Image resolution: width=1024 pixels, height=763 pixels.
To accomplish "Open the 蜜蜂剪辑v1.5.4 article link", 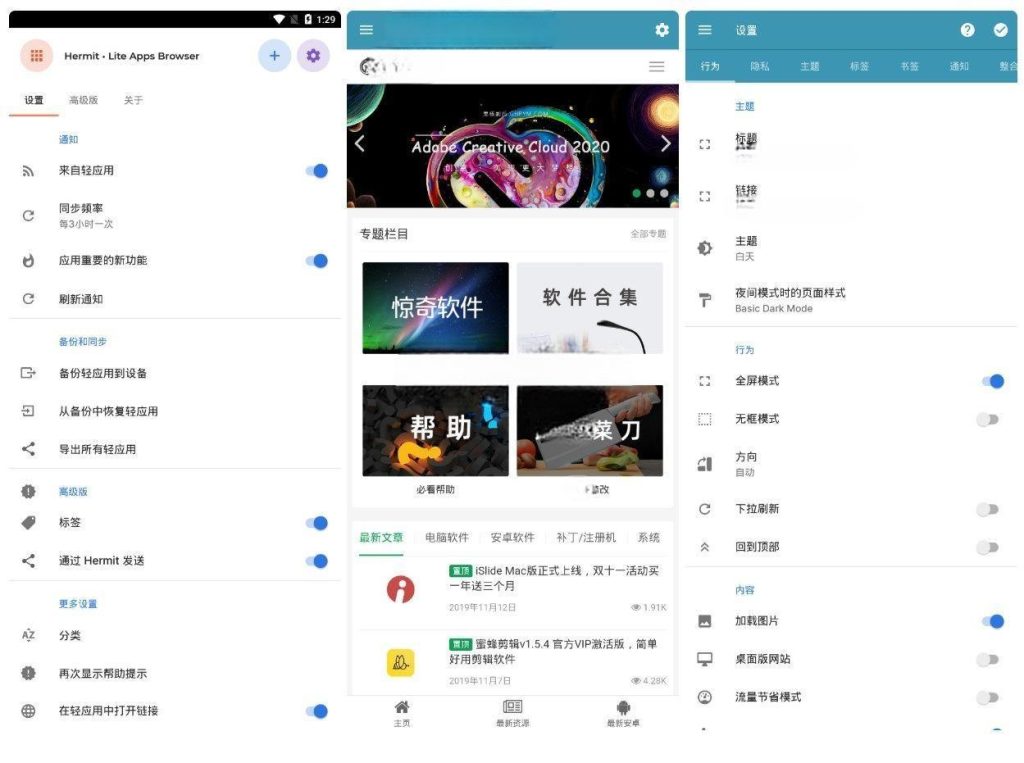I will point(554,651).
